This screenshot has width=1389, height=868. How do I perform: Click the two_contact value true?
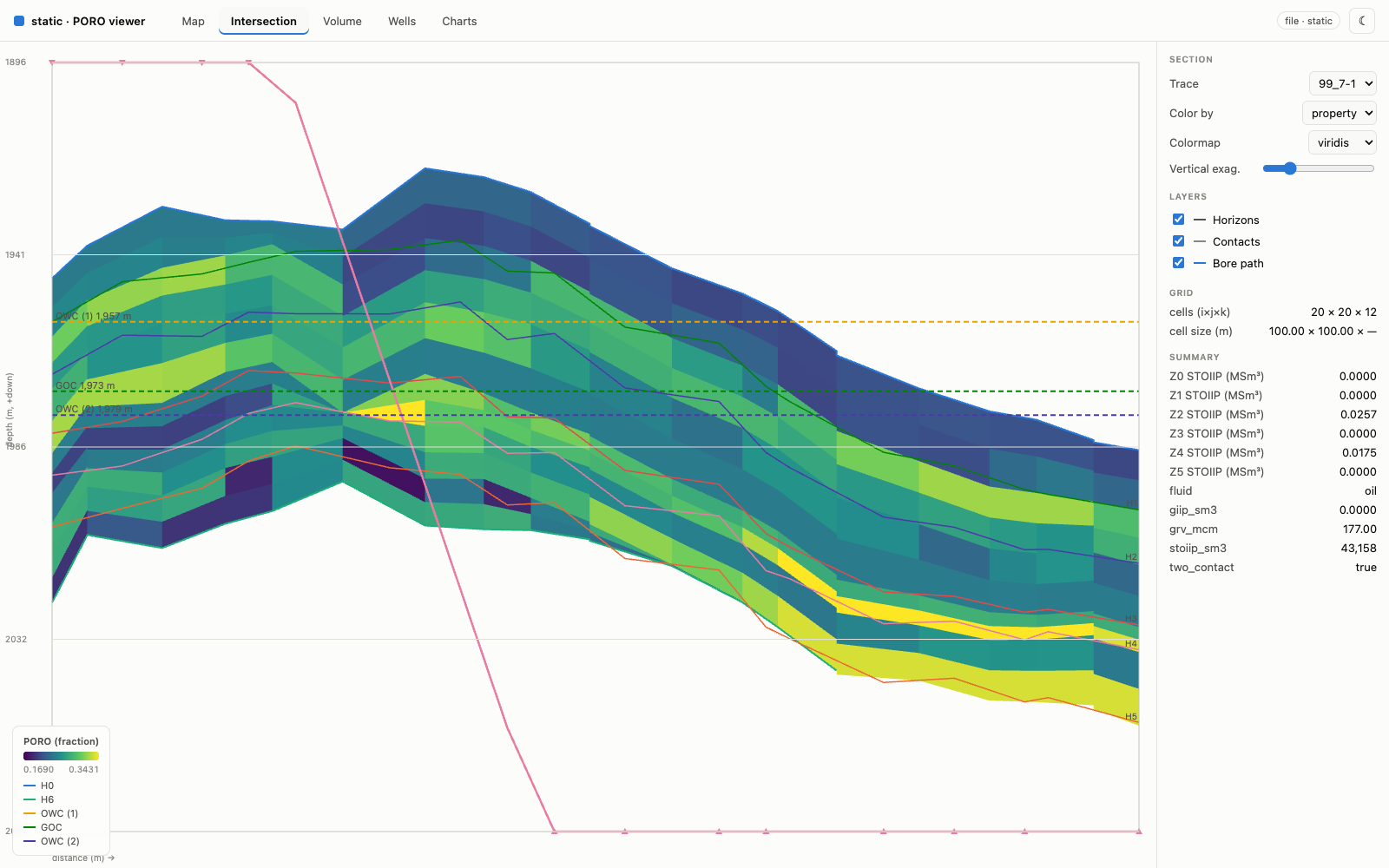(x=1366, y=567)
